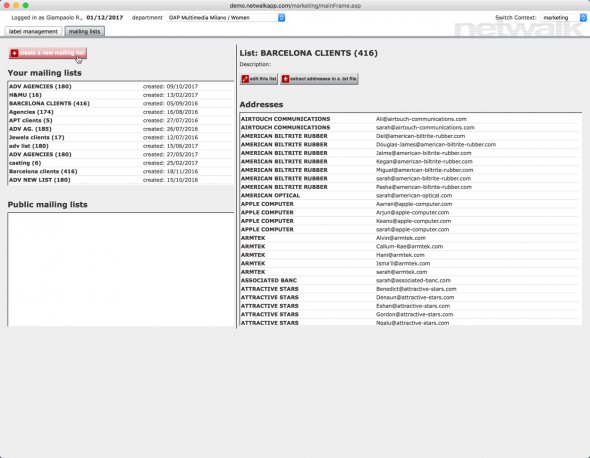Click Pasha@american-biltrite-rubber.com address
The width and height of the screenshot is (590, 458).
click(424, 187)
